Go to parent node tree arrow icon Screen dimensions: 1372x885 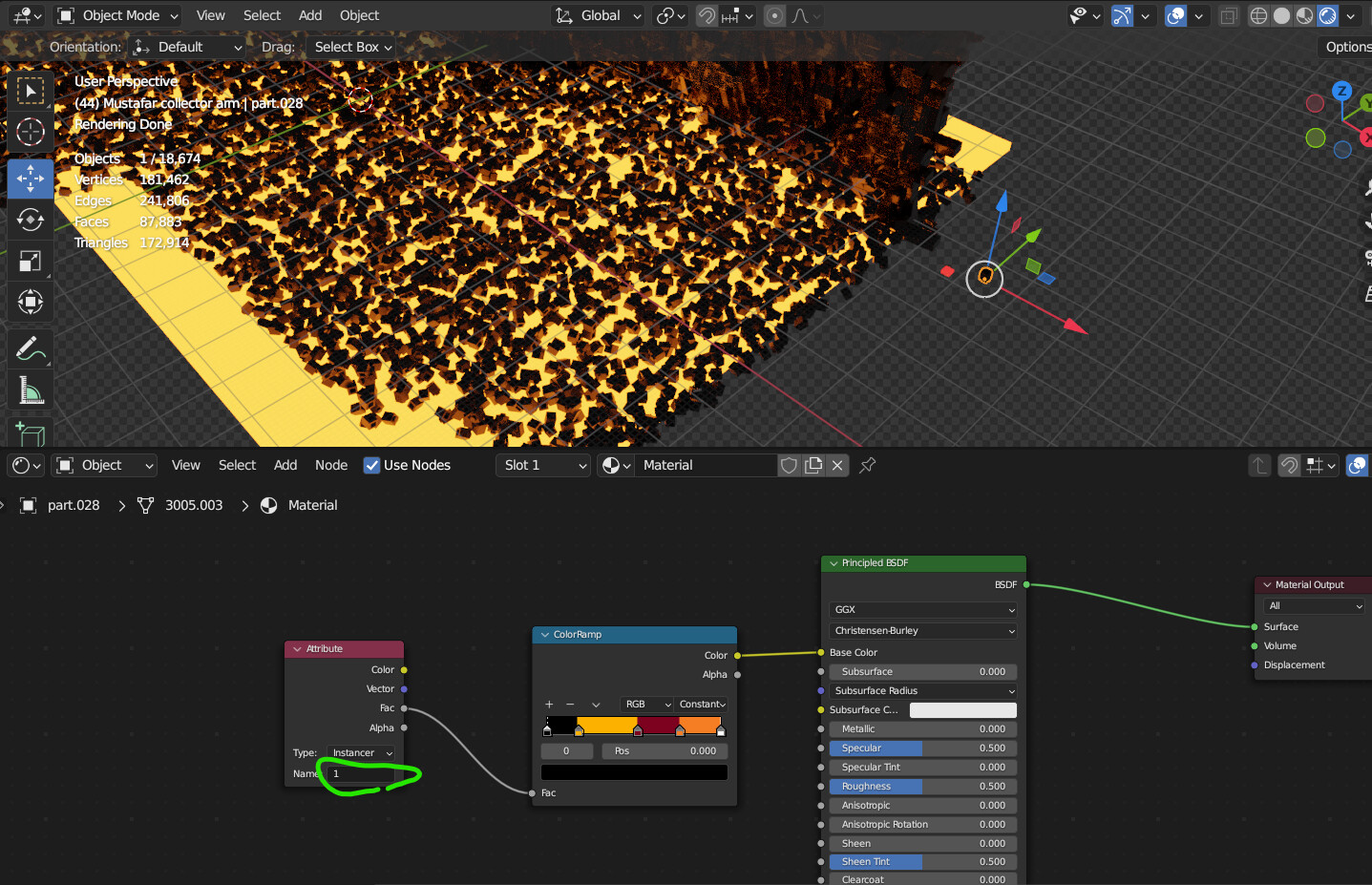[x=1259, y=465]
